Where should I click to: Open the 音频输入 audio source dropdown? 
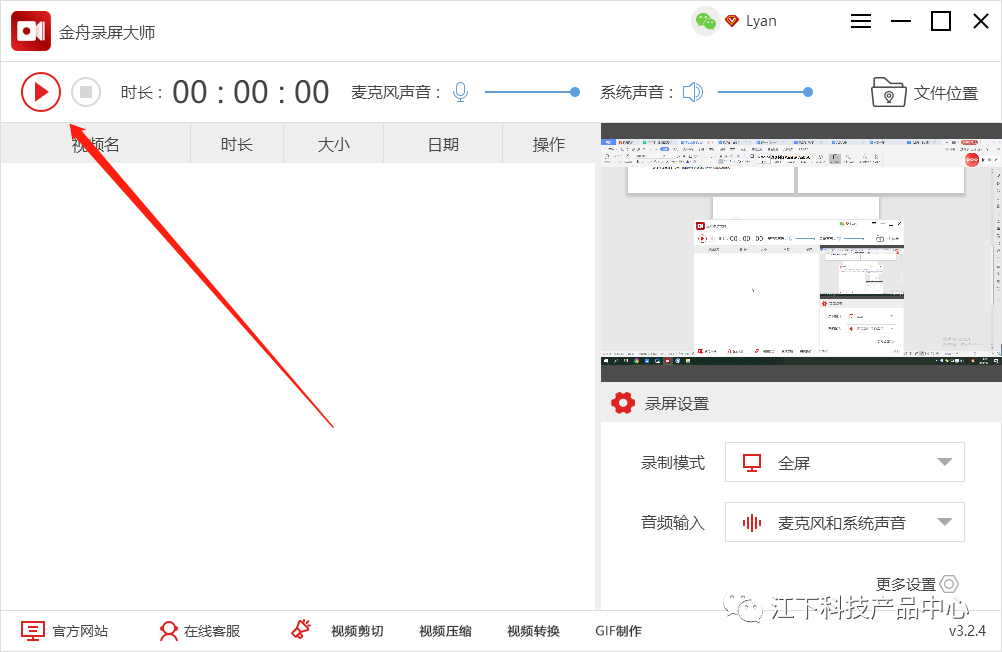(844, 522)
